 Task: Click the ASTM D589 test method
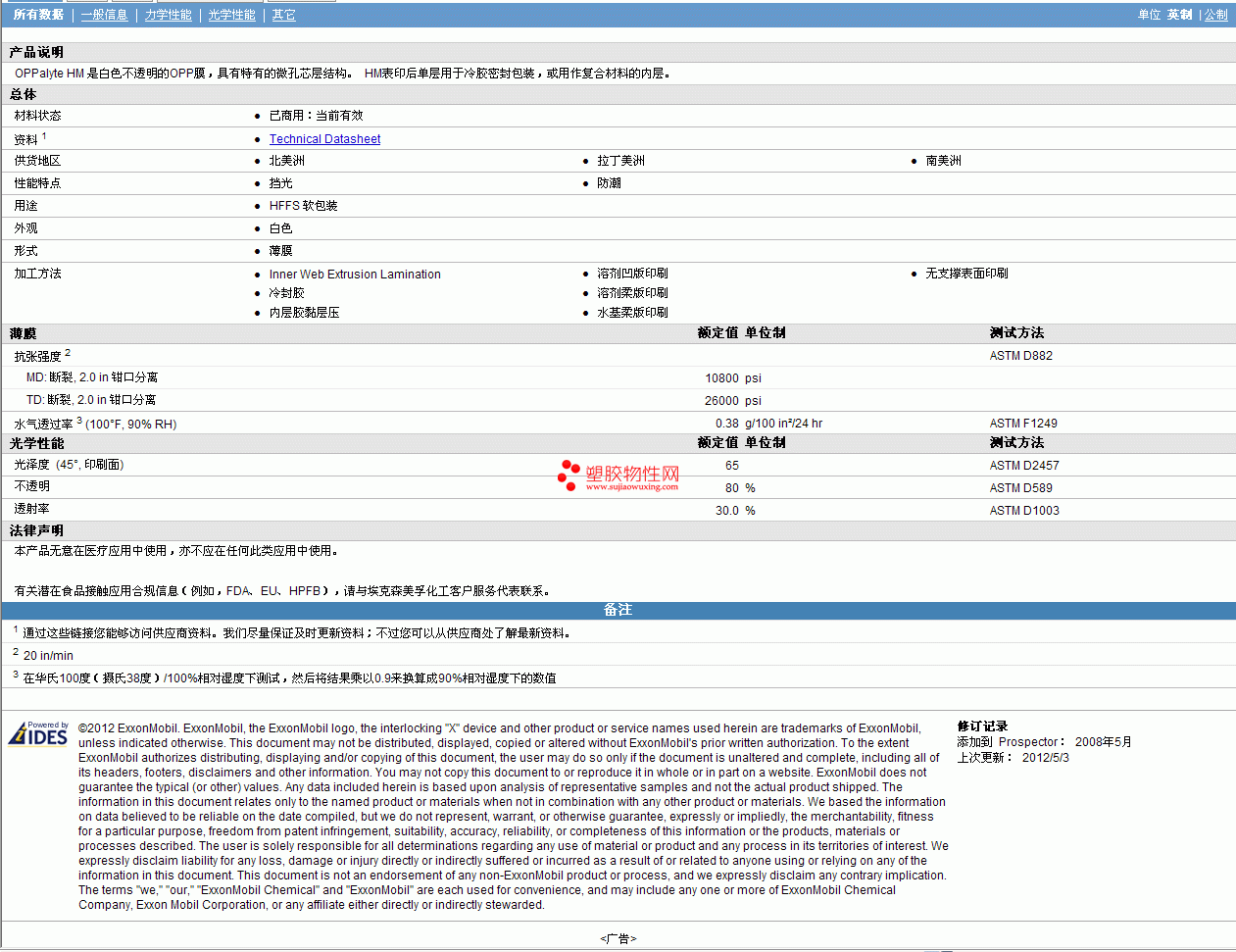click(1020, 488)
